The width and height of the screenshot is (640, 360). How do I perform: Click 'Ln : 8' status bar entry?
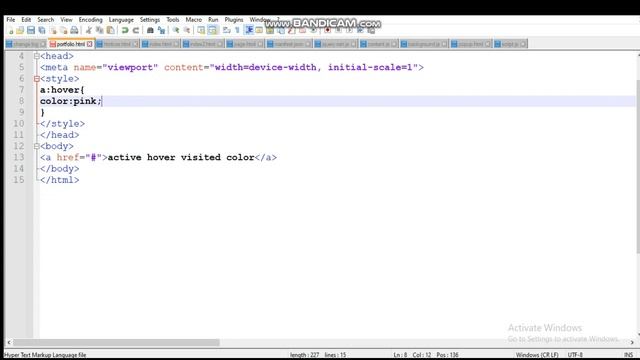pos(400,355)
